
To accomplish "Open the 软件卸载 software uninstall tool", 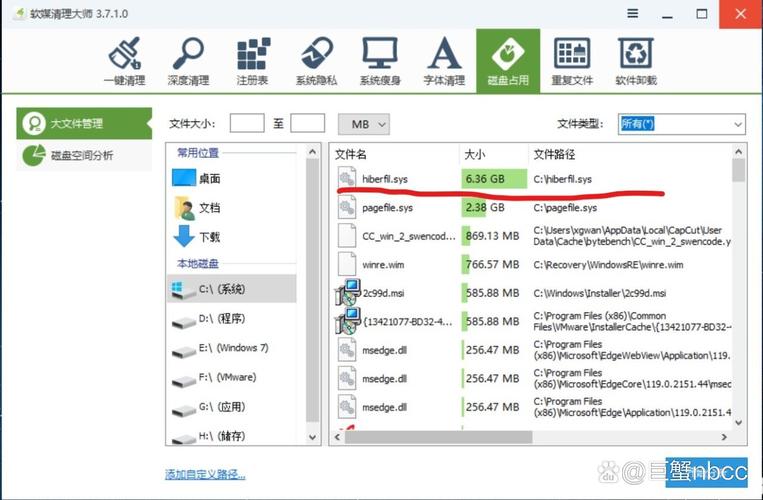I will coord(636,61).
